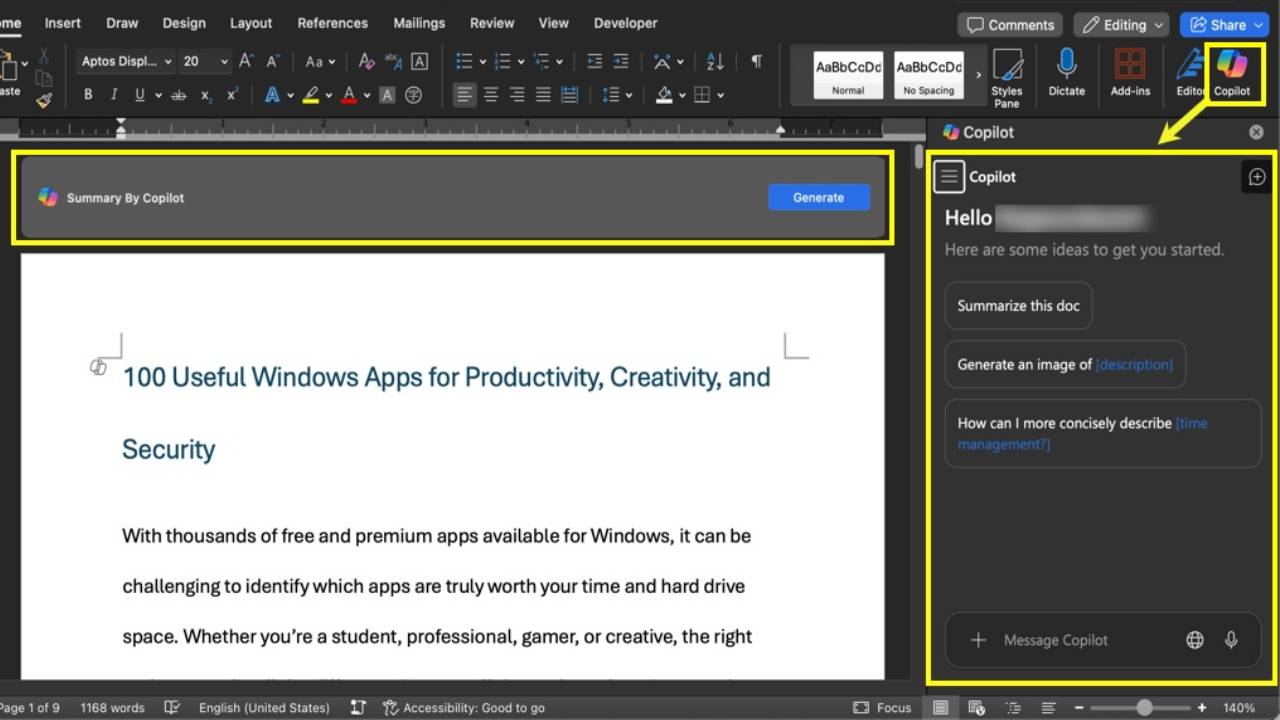Screen dimensions: 1280x720
Task: Open the Design tab
Action: click(184, 22)
